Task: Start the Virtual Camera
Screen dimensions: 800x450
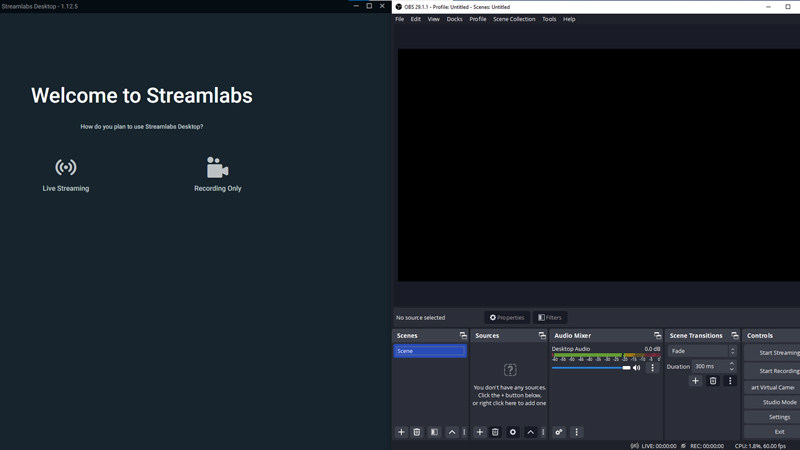Action: [x=772, y=387]
